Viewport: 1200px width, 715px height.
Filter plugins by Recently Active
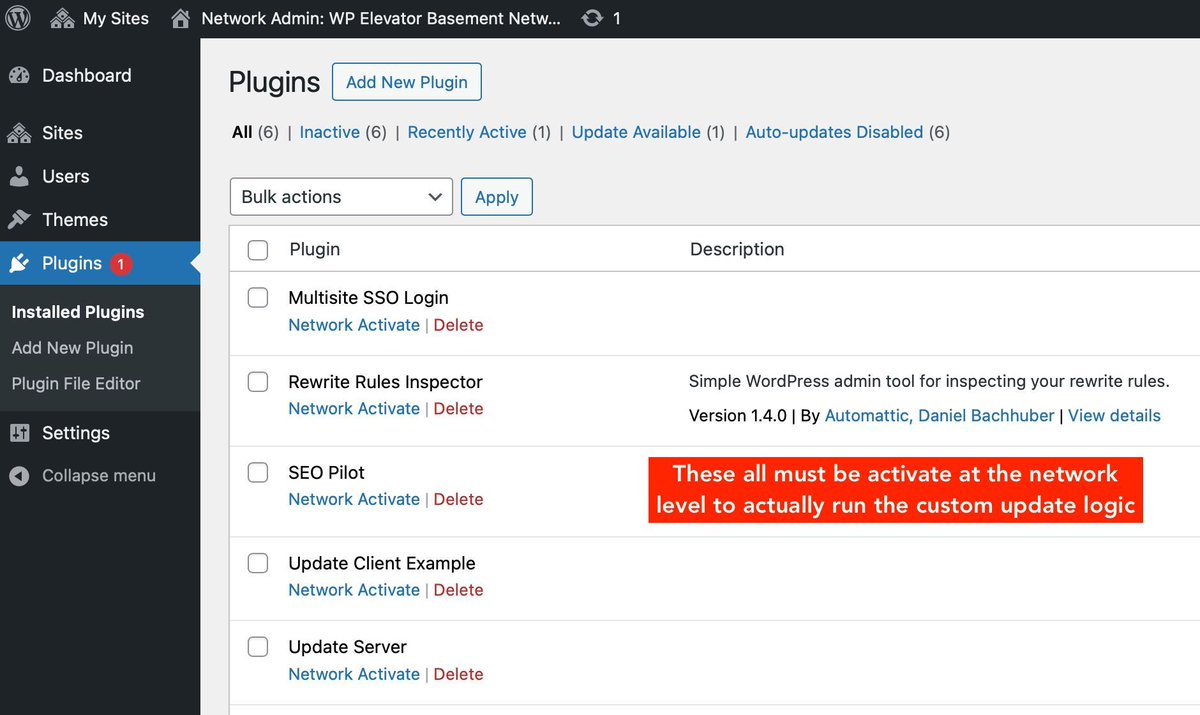pyautogui.click(x=467, y=132)
